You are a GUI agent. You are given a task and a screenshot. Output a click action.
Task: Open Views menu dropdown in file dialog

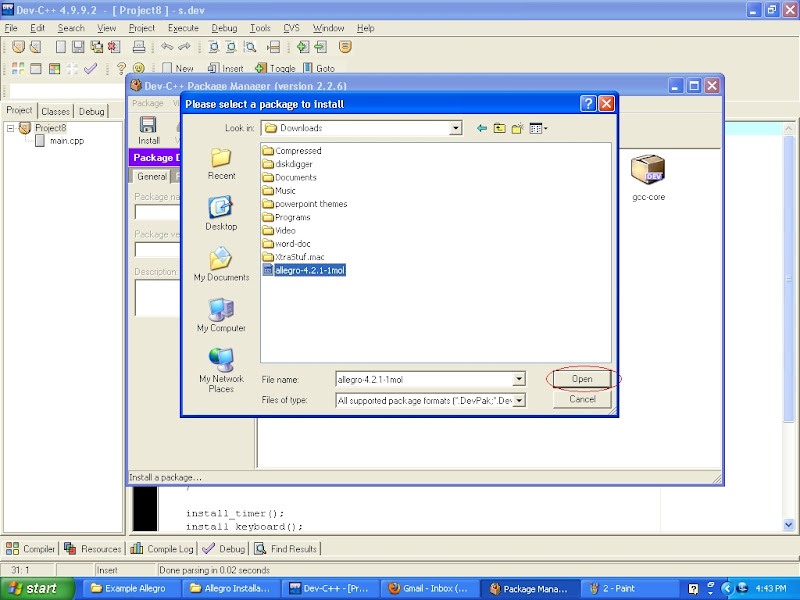tap(538, 128)
